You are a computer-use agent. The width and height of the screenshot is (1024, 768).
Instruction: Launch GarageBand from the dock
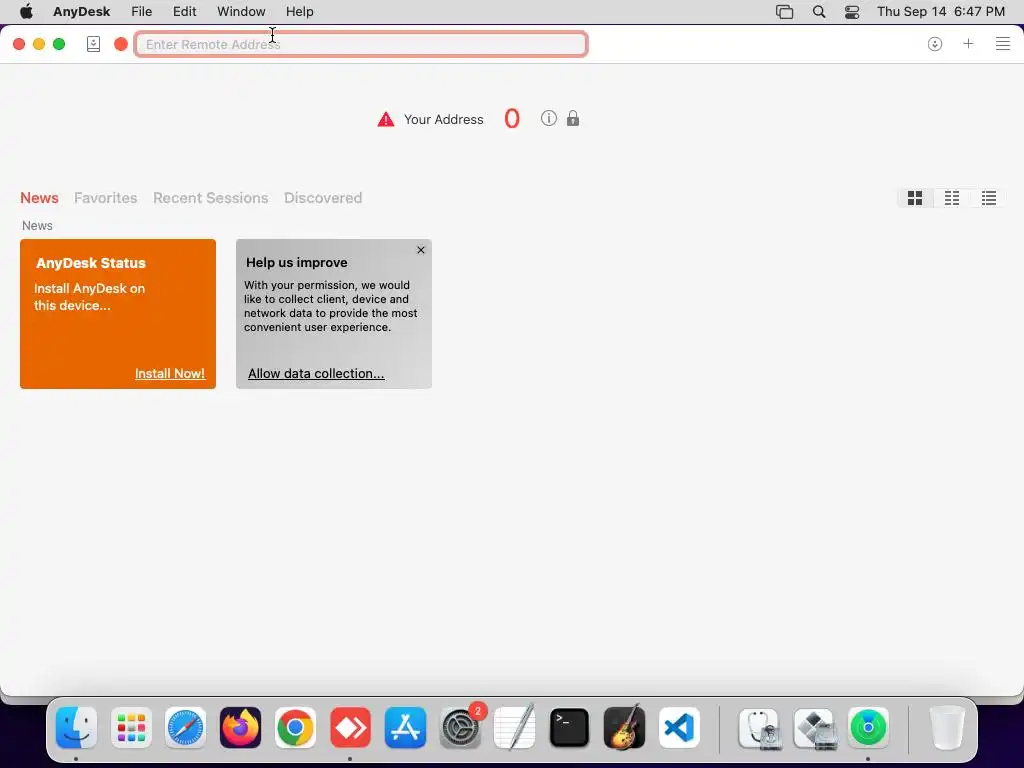624,728
